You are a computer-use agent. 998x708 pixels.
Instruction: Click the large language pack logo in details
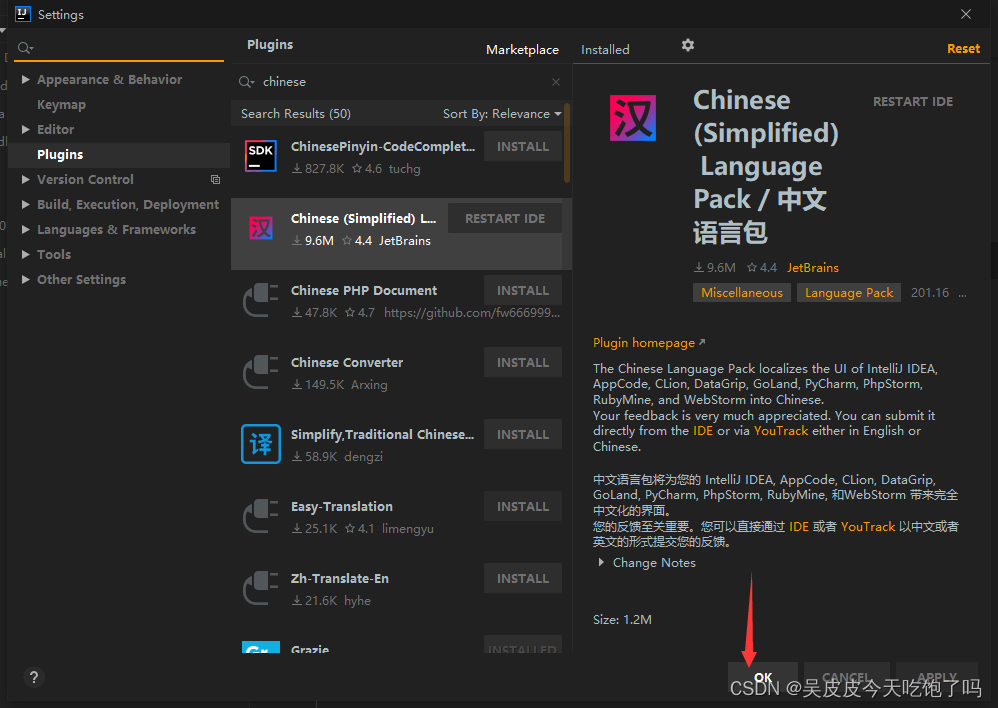pos(633,118)
